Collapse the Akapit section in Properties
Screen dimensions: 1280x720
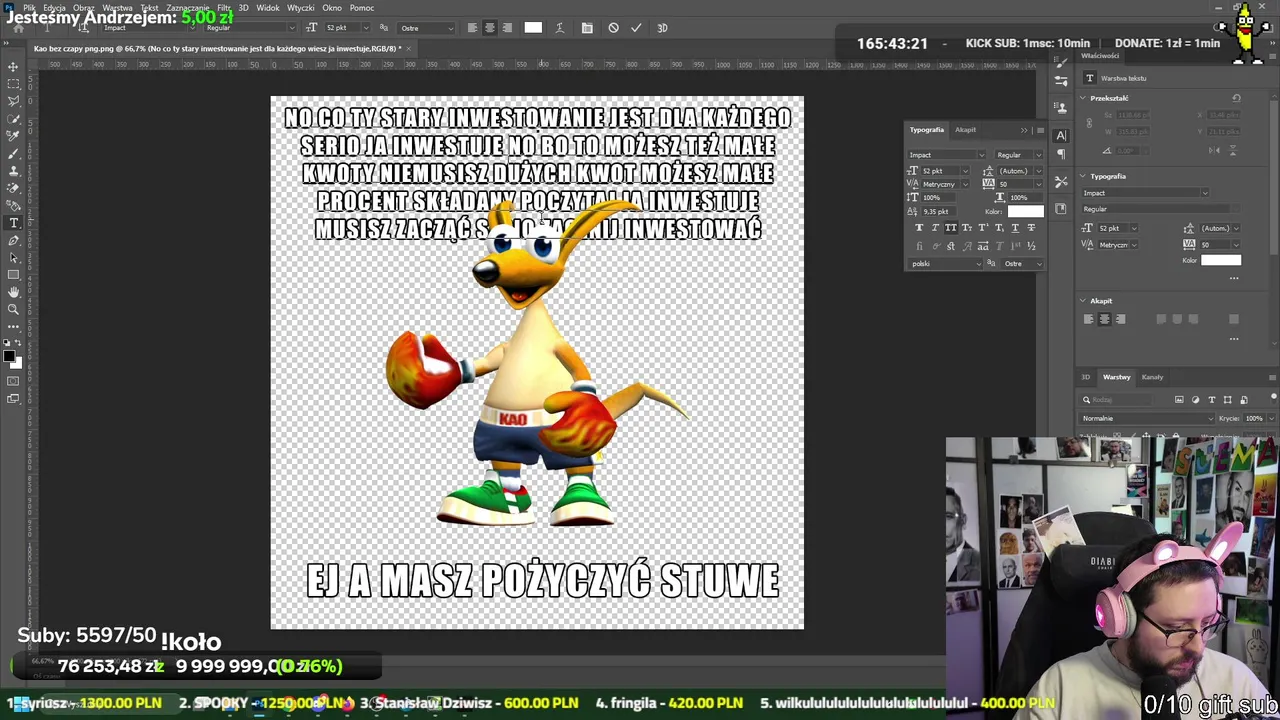click(1082, 301)
